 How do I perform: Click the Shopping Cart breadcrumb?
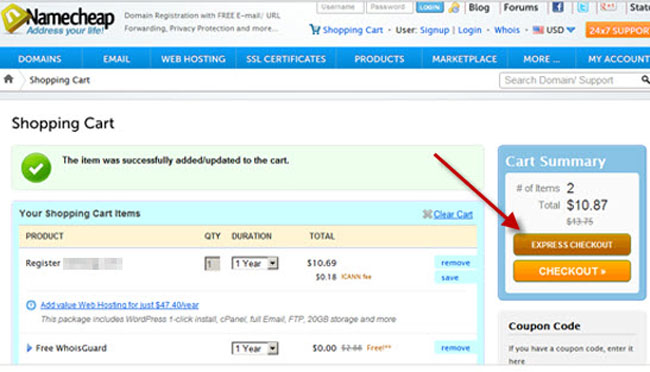(x=59, y=80)
